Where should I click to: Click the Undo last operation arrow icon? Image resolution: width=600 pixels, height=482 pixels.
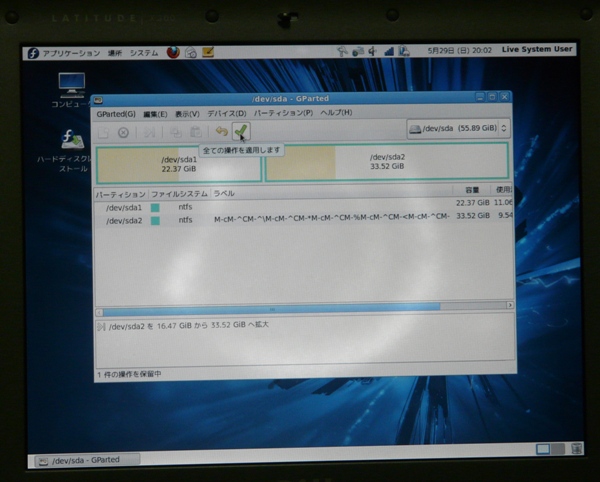coord(220,132)
